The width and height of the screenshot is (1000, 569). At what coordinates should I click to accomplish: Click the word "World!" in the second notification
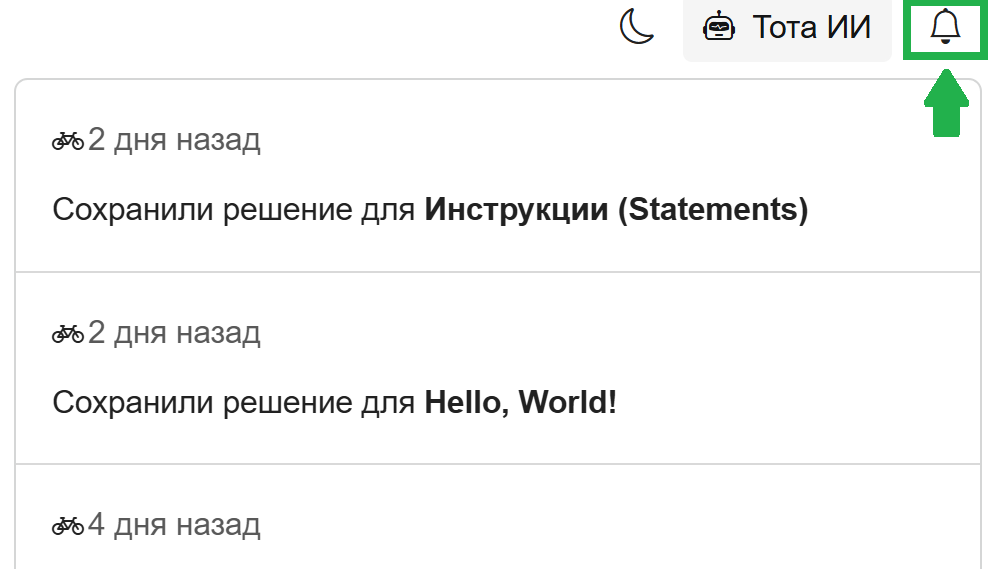pos(568,403)
